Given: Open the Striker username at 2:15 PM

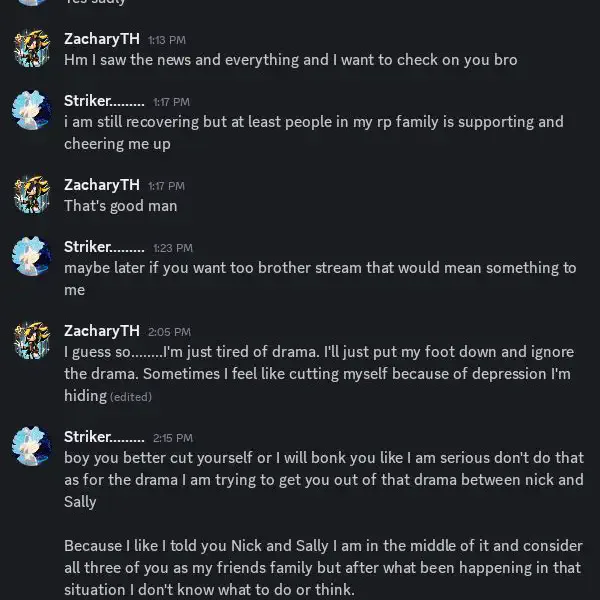Looking at the screenshot, I should (104, 437).
